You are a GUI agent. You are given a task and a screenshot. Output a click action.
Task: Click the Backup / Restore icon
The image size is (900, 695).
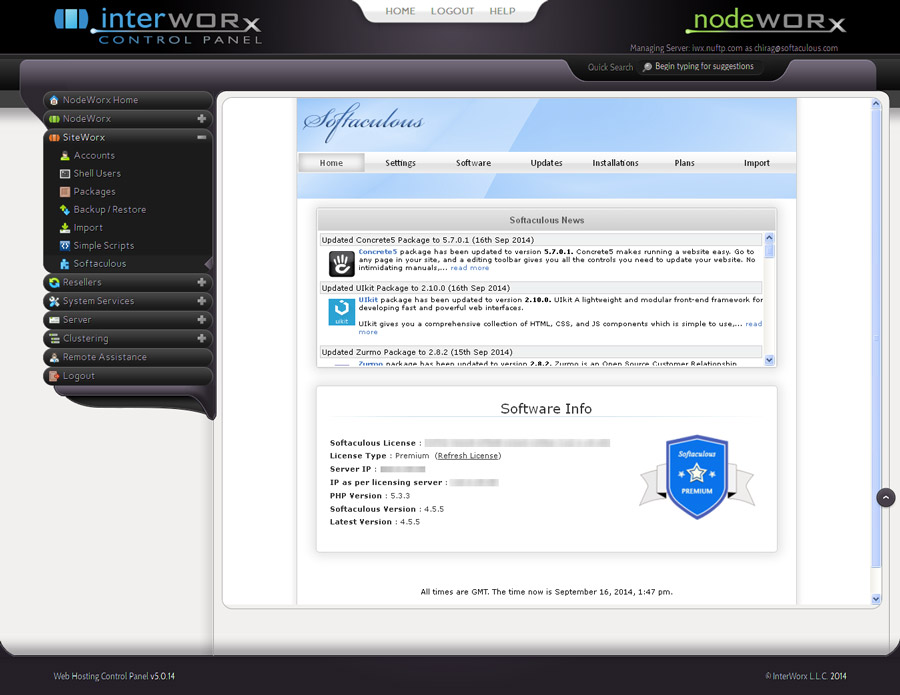(65, 210)
